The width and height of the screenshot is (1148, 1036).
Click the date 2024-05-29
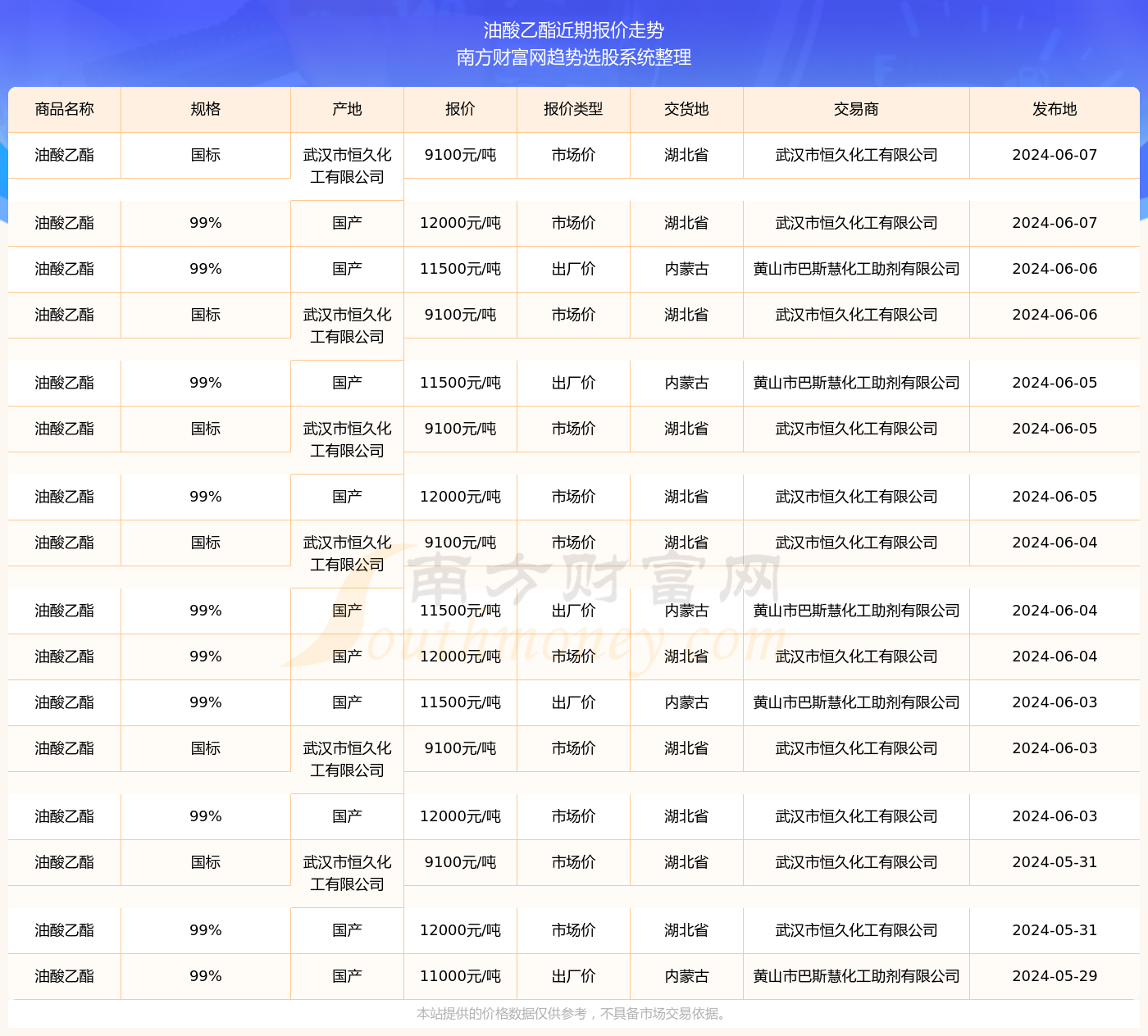pos(1055,976)
